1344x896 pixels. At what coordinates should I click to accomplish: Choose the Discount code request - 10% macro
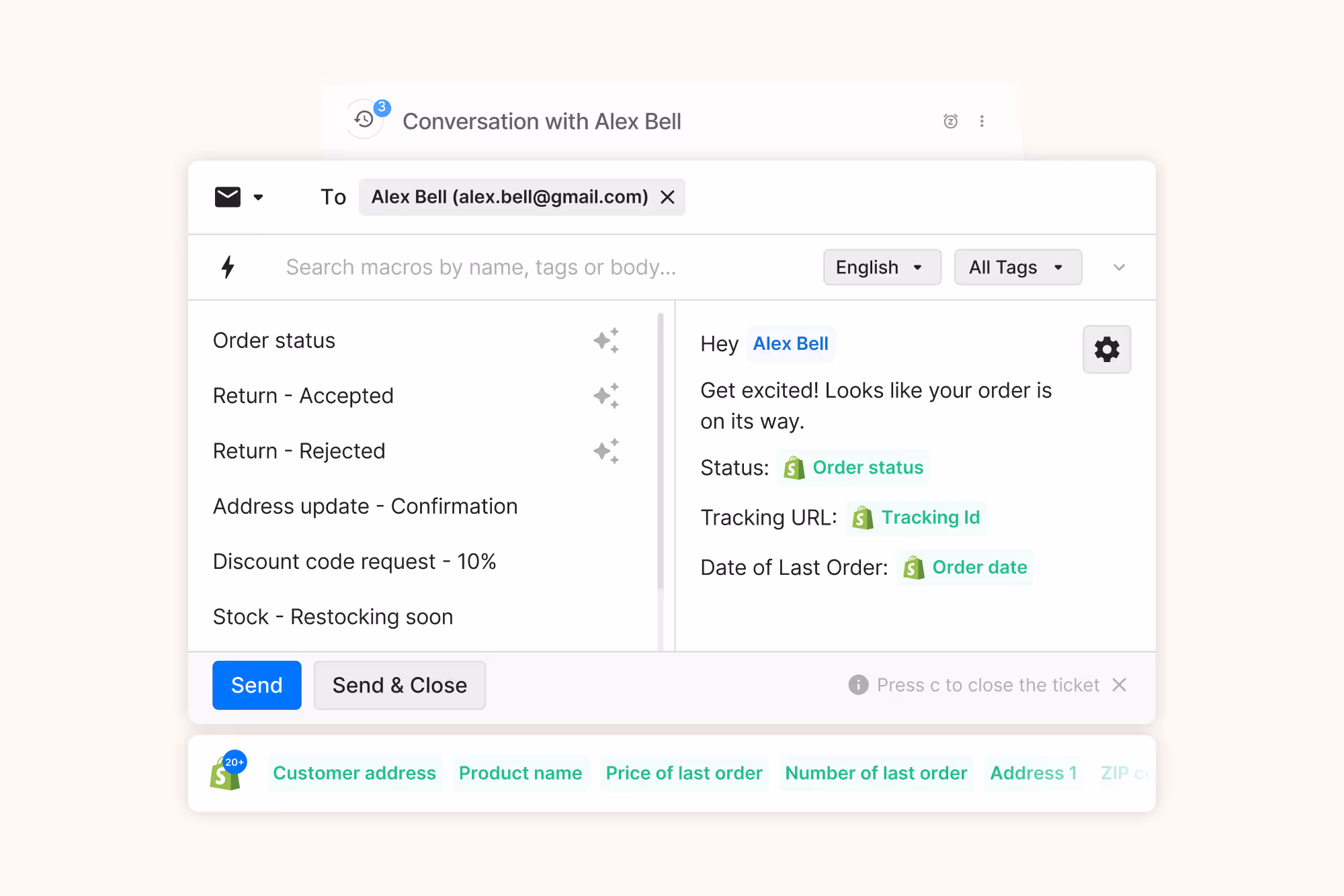pyautogui.click(x=354, y=561)
